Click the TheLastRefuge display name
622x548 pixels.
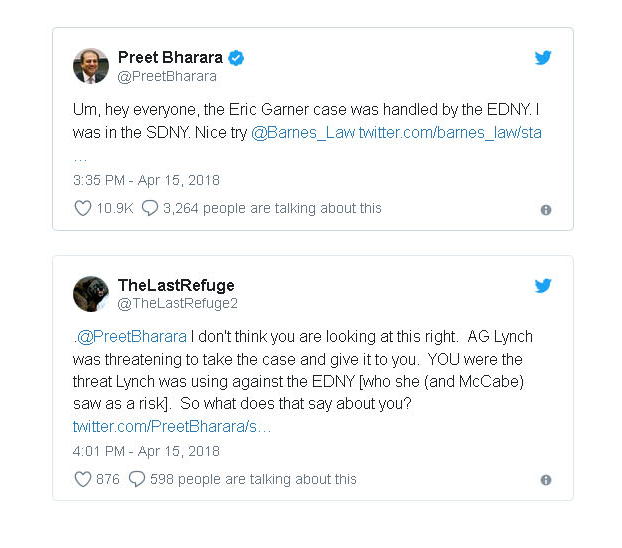176,285
